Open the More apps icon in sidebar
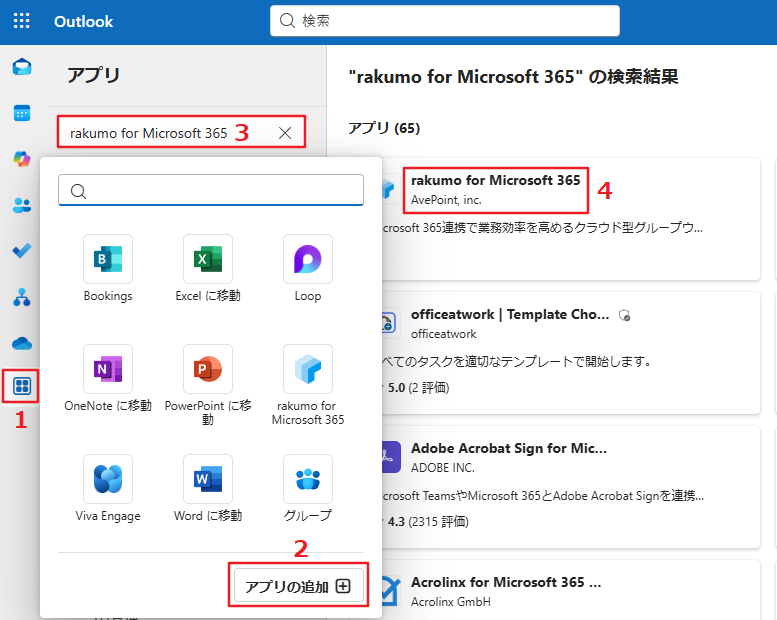Viewport: 777px width, 620px height. pos(22,386)
